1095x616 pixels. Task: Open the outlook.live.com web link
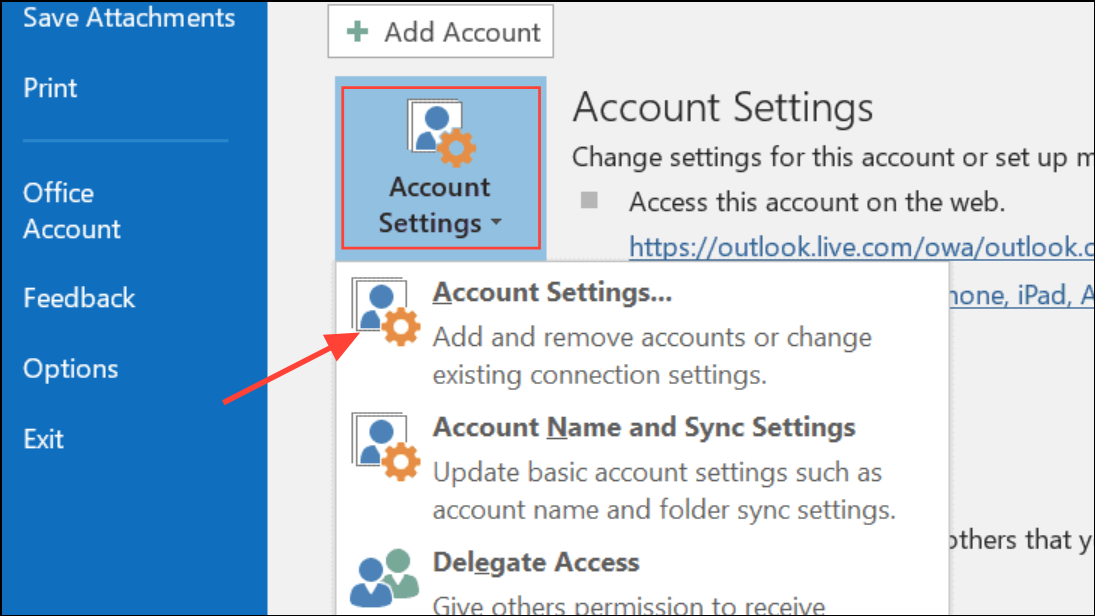pos(860,246)
